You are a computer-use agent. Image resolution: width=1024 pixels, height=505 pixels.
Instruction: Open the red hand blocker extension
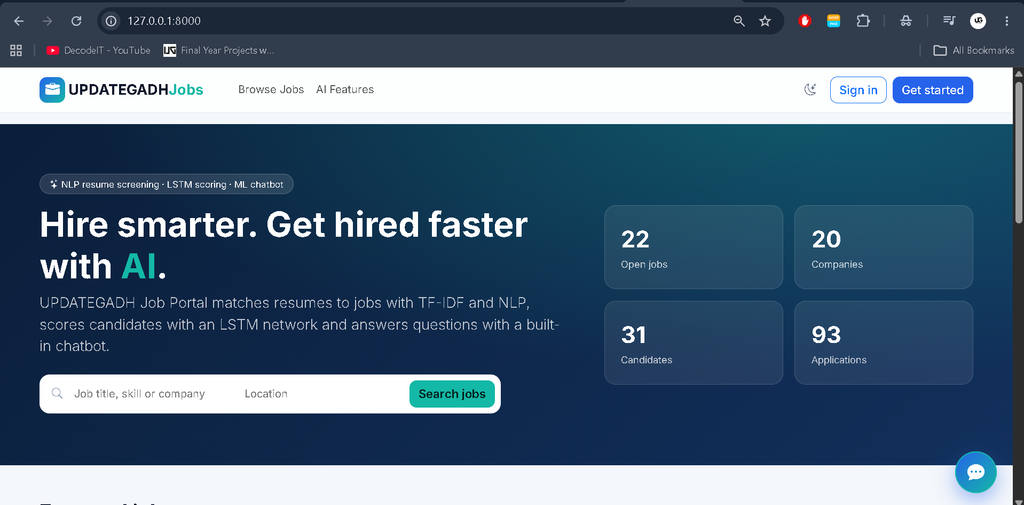(x=805, y=21)
